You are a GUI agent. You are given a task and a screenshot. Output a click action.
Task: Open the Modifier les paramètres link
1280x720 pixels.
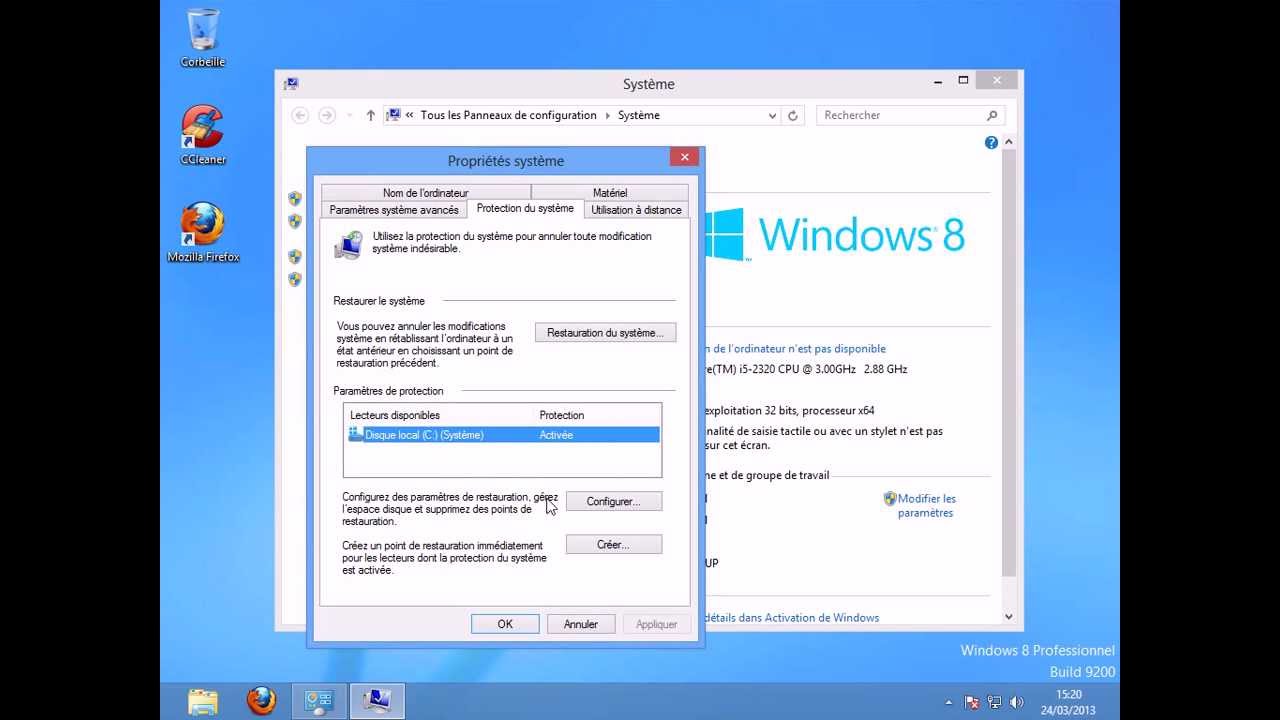click(926, 505)
